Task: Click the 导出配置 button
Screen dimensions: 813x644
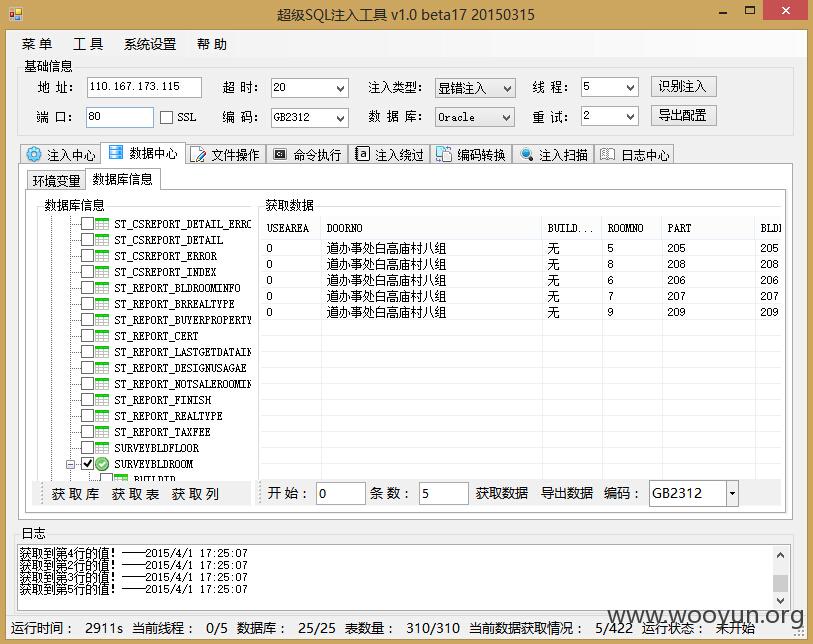Action: (x=683, y=116)
